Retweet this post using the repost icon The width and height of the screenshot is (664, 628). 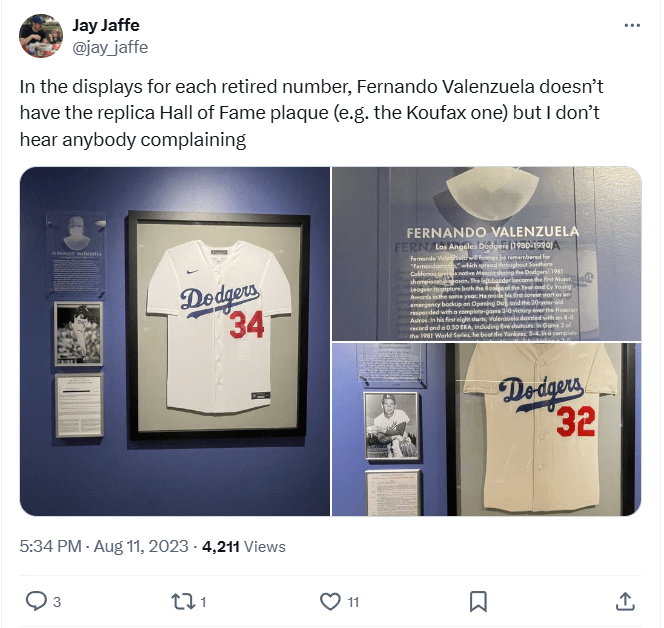coord(182,601)
